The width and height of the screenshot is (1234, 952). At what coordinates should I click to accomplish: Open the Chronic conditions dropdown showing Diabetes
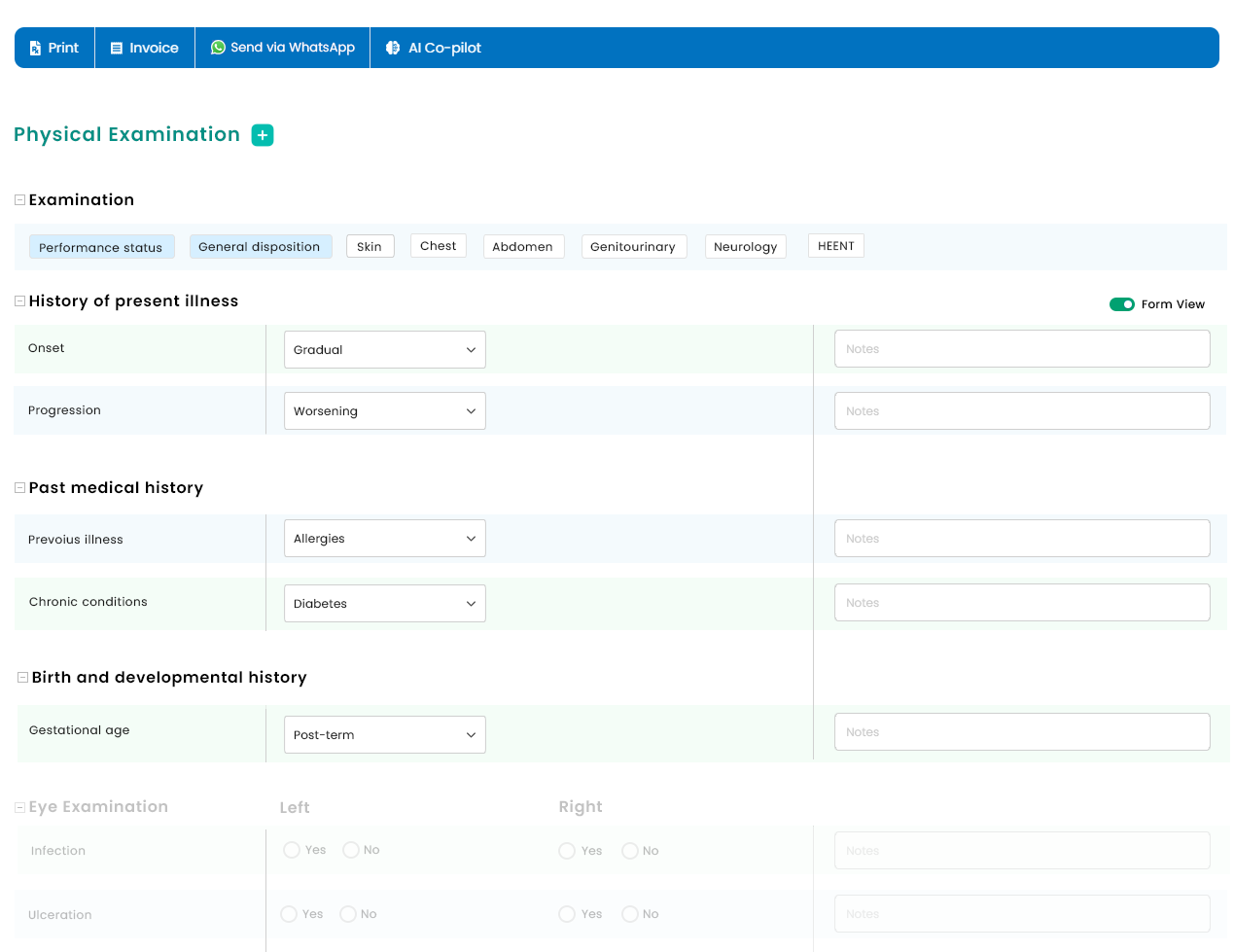[385, 603]
